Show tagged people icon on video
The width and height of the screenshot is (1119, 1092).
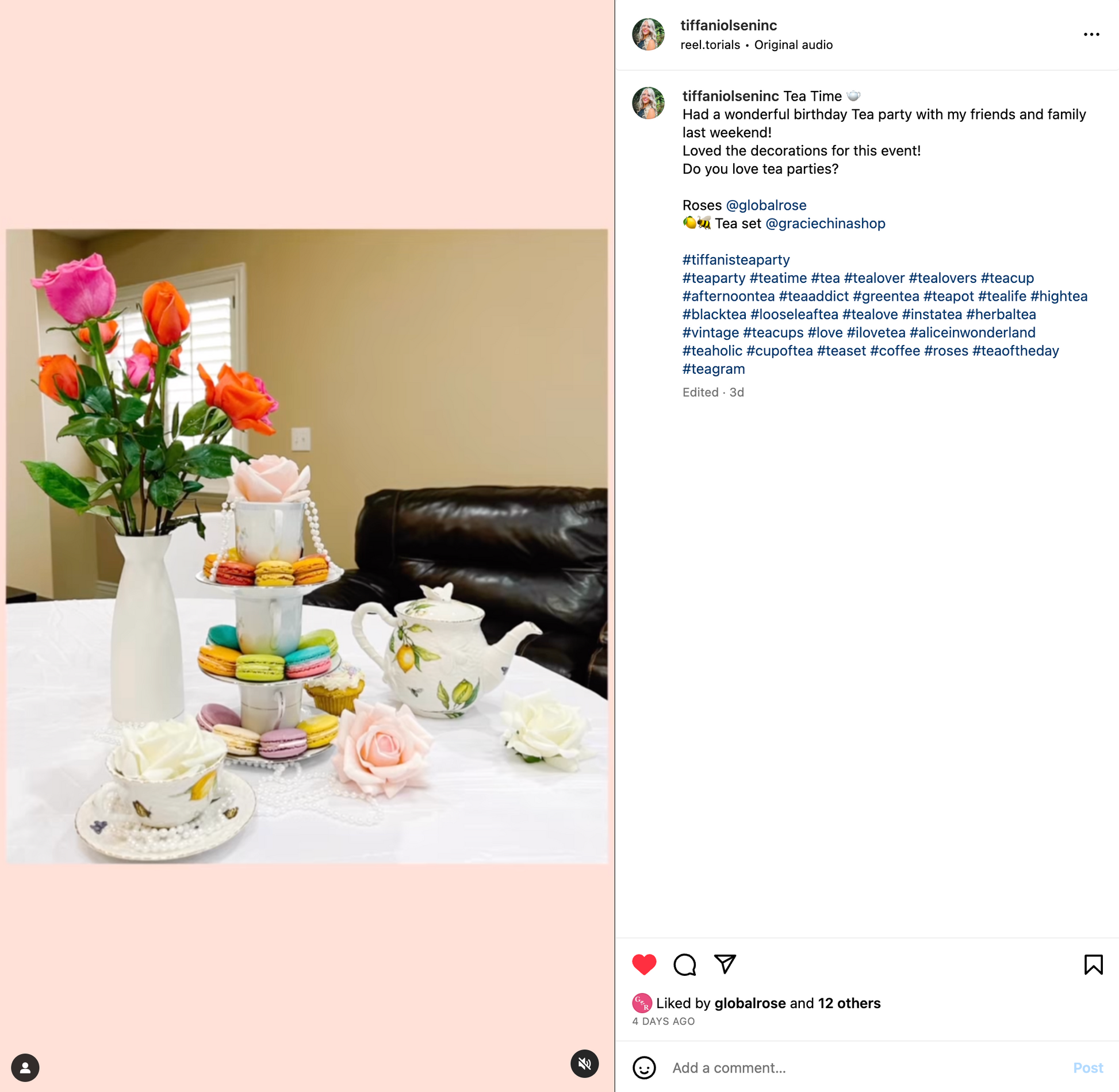(25, 1068)
